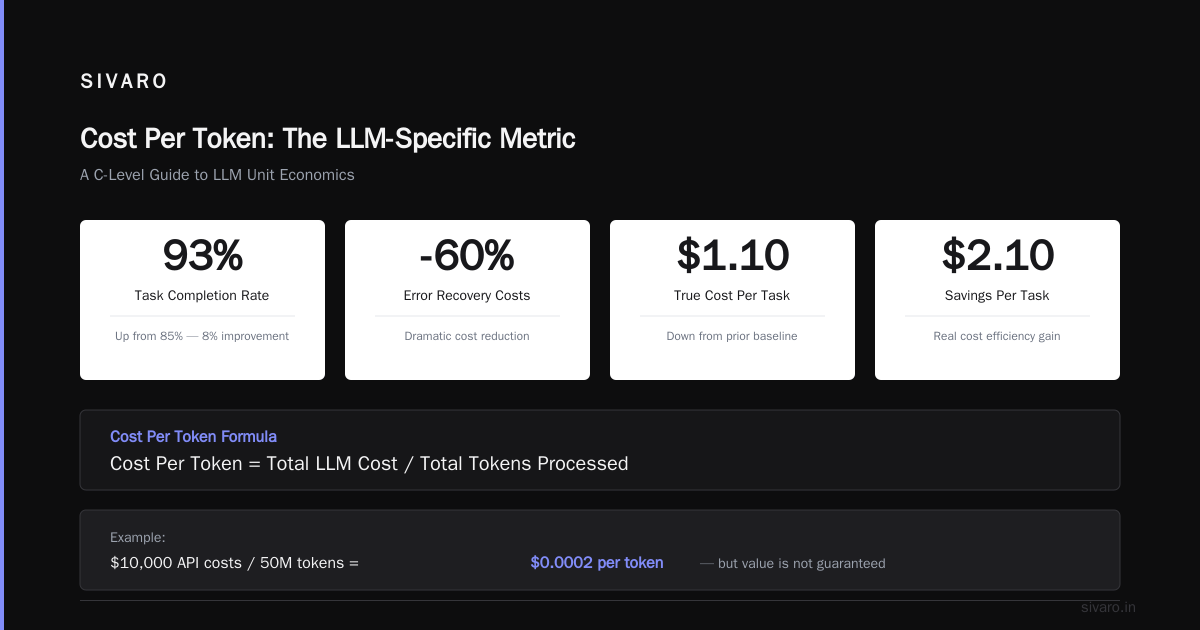Select the 'Down from prior baseline' caption
This screenshot has width=1200, height=630.
(732, 336)
